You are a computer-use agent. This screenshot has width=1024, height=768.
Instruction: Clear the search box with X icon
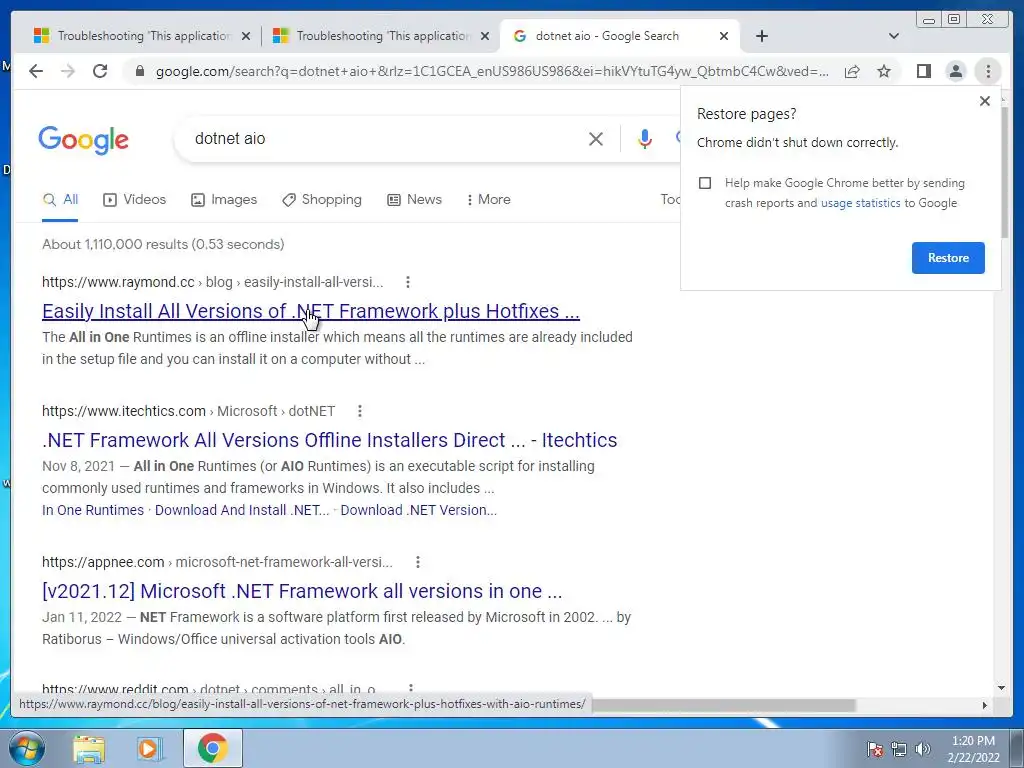pos(596,138)
